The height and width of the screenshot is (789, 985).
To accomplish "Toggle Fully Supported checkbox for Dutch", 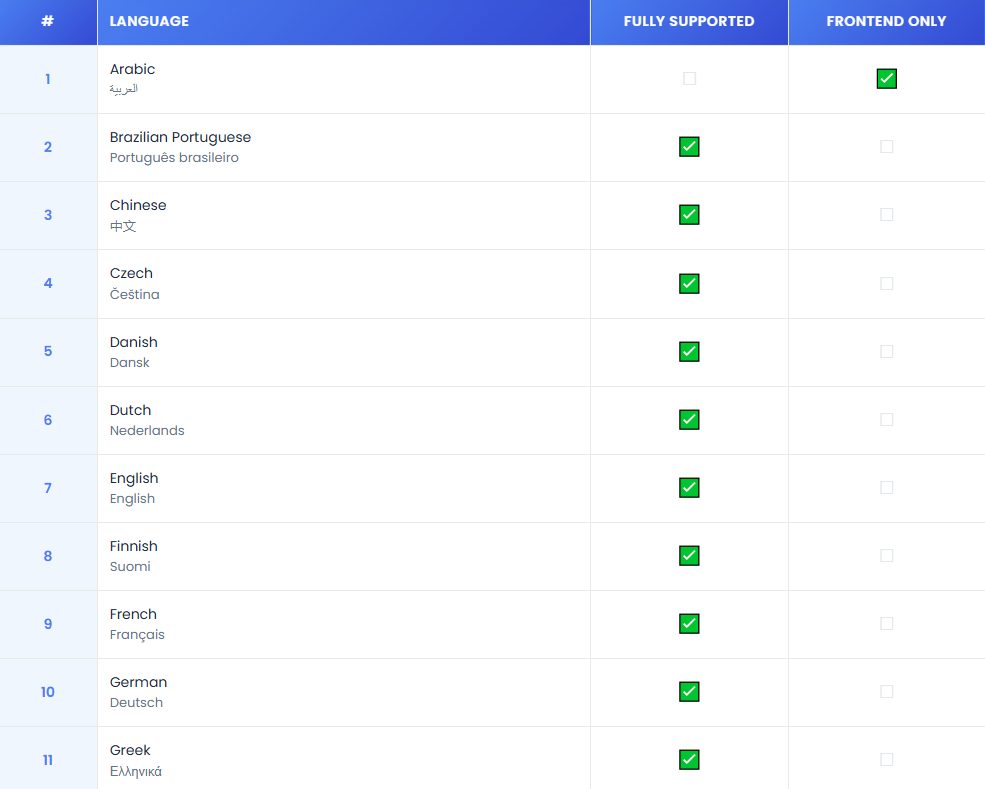I will [689, 420].
